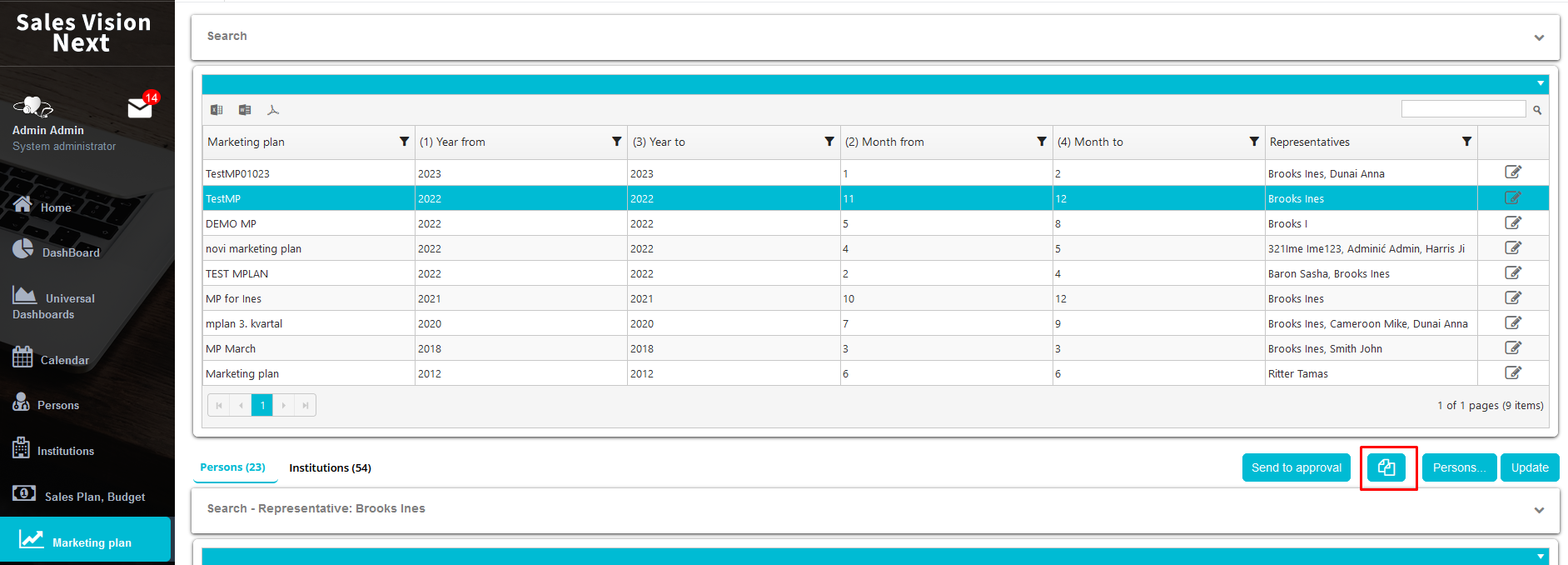Switch to the Institutions (54) tab
The width and height of the screenshot is (1568, 565).
pos(330,467)
